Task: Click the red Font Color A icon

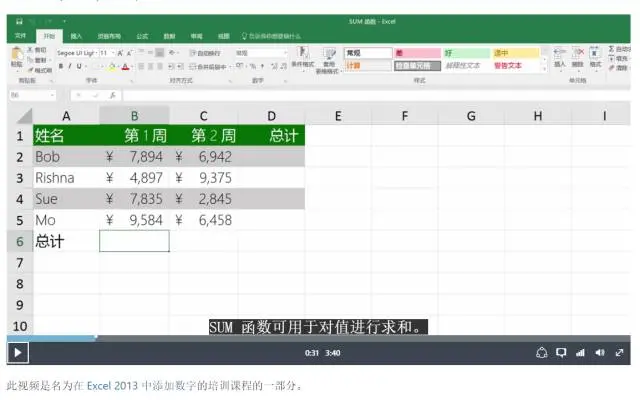Action: pyautogui.click(x=126, y=67)
